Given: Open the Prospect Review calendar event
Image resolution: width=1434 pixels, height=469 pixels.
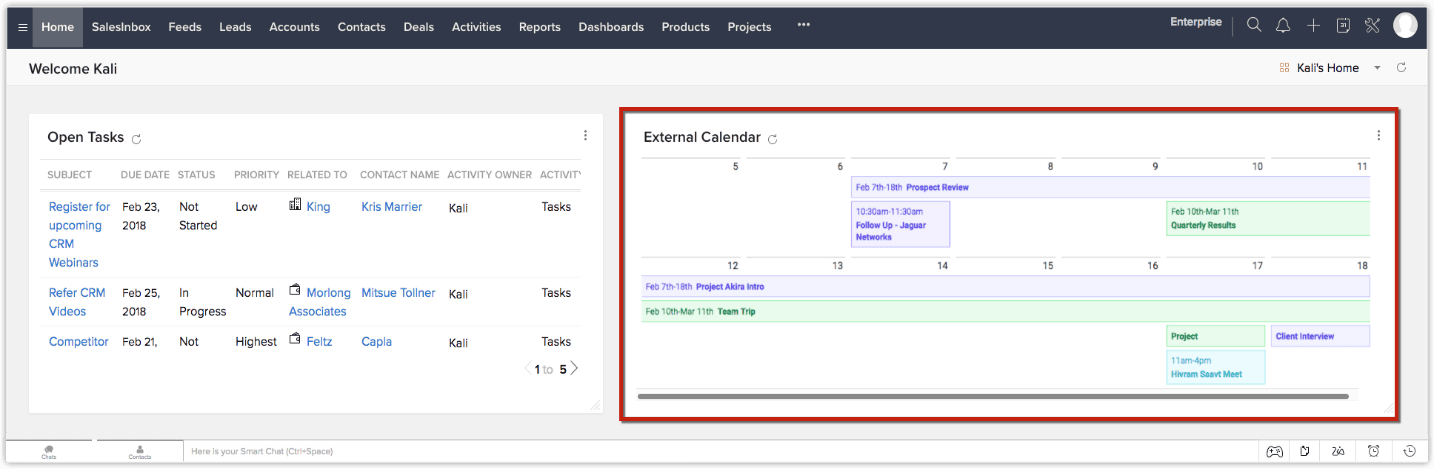Looking at the screenshot, I should tap(1110, 187).
